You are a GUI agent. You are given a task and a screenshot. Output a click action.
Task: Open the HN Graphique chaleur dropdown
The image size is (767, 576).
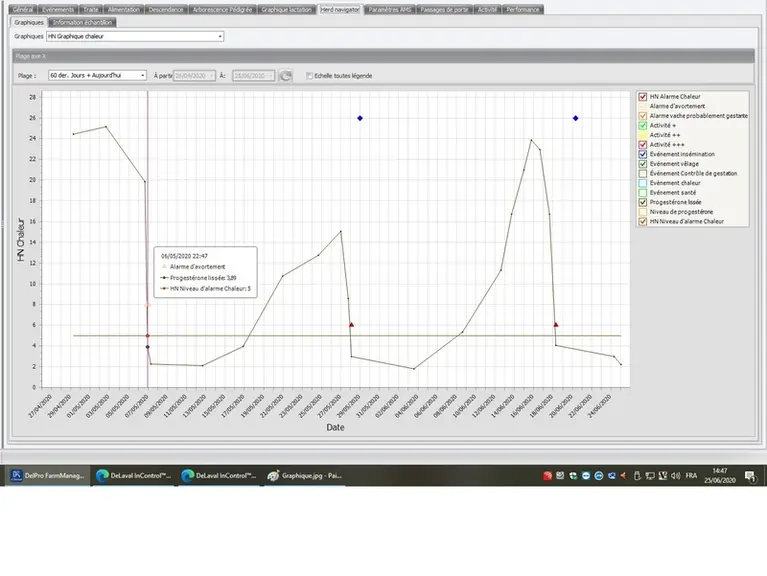[x=135, y=36]
